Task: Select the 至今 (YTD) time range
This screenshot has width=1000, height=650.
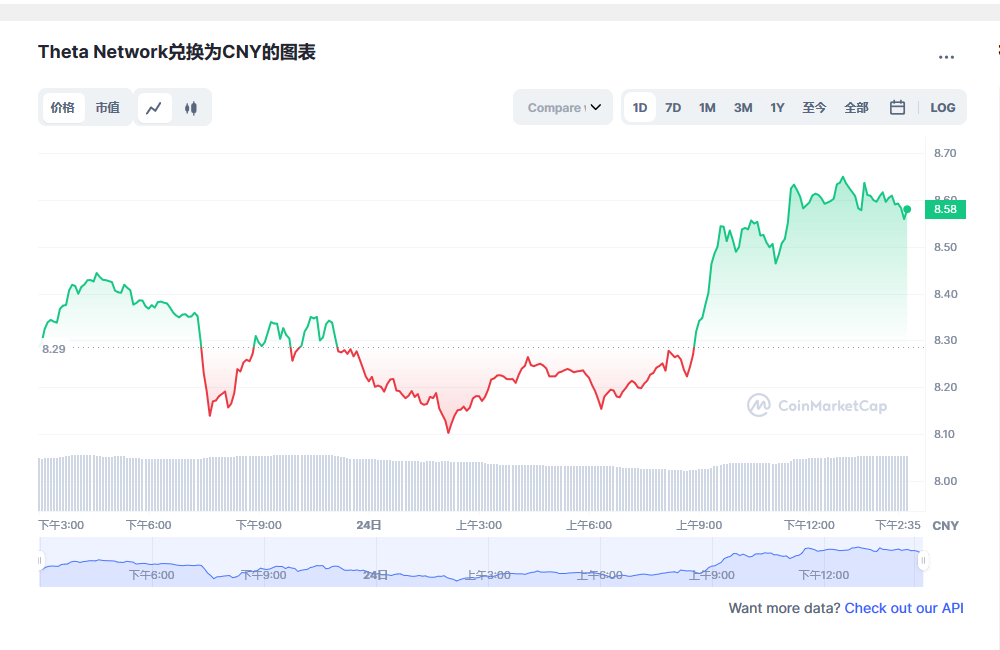Action: (x=814, y=108)
